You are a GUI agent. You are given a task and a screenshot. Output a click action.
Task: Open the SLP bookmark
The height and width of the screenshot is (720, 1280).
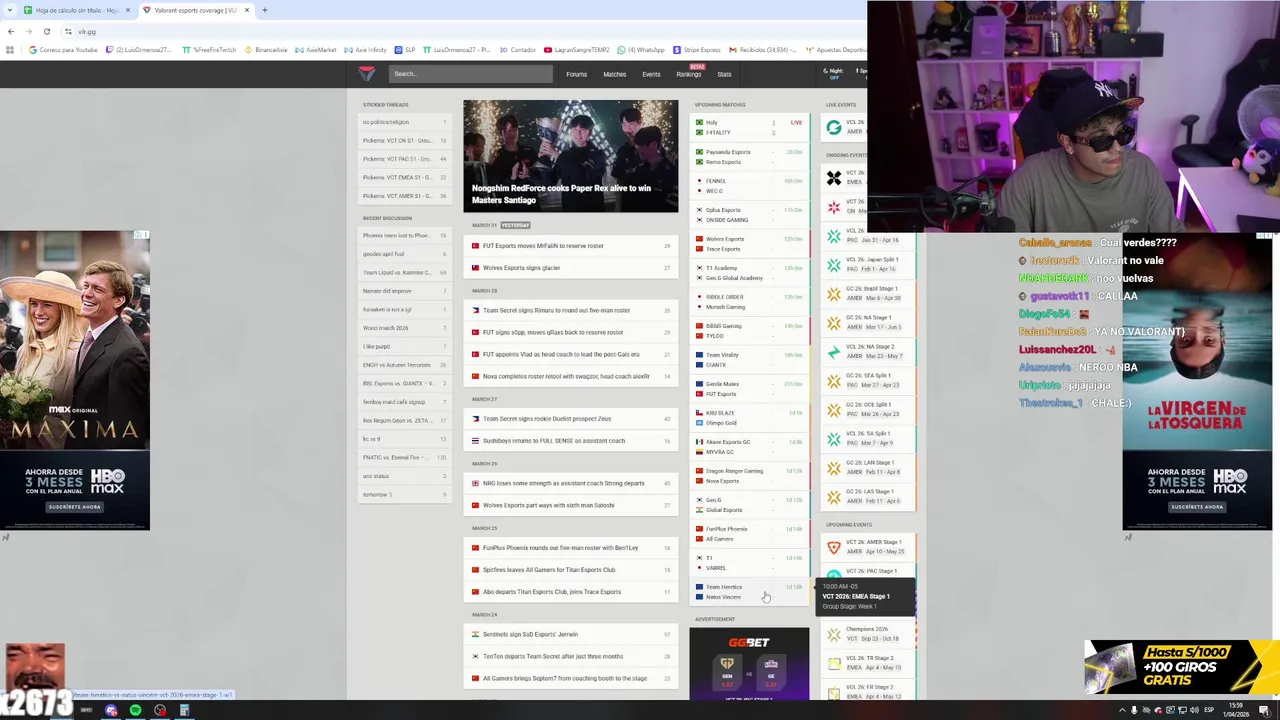[x=405, y=49]
